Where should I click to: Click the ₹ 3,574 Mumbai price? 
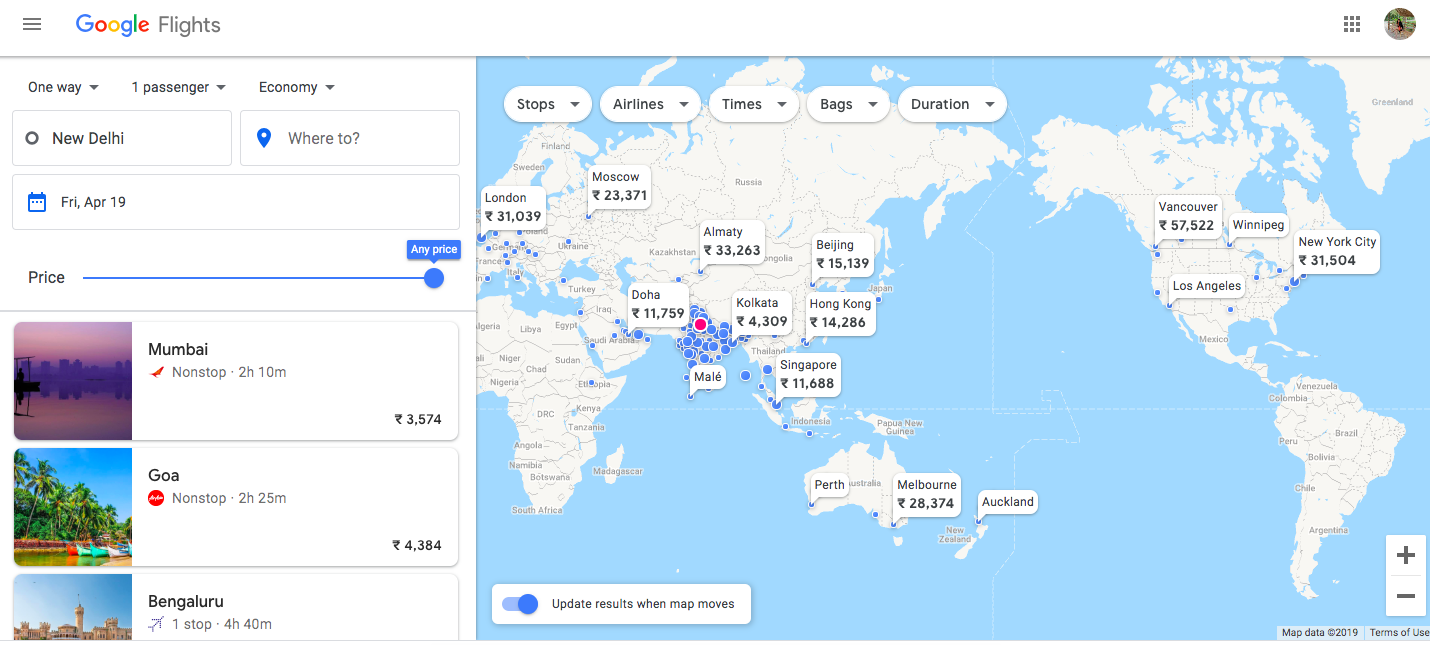(418, 419)
